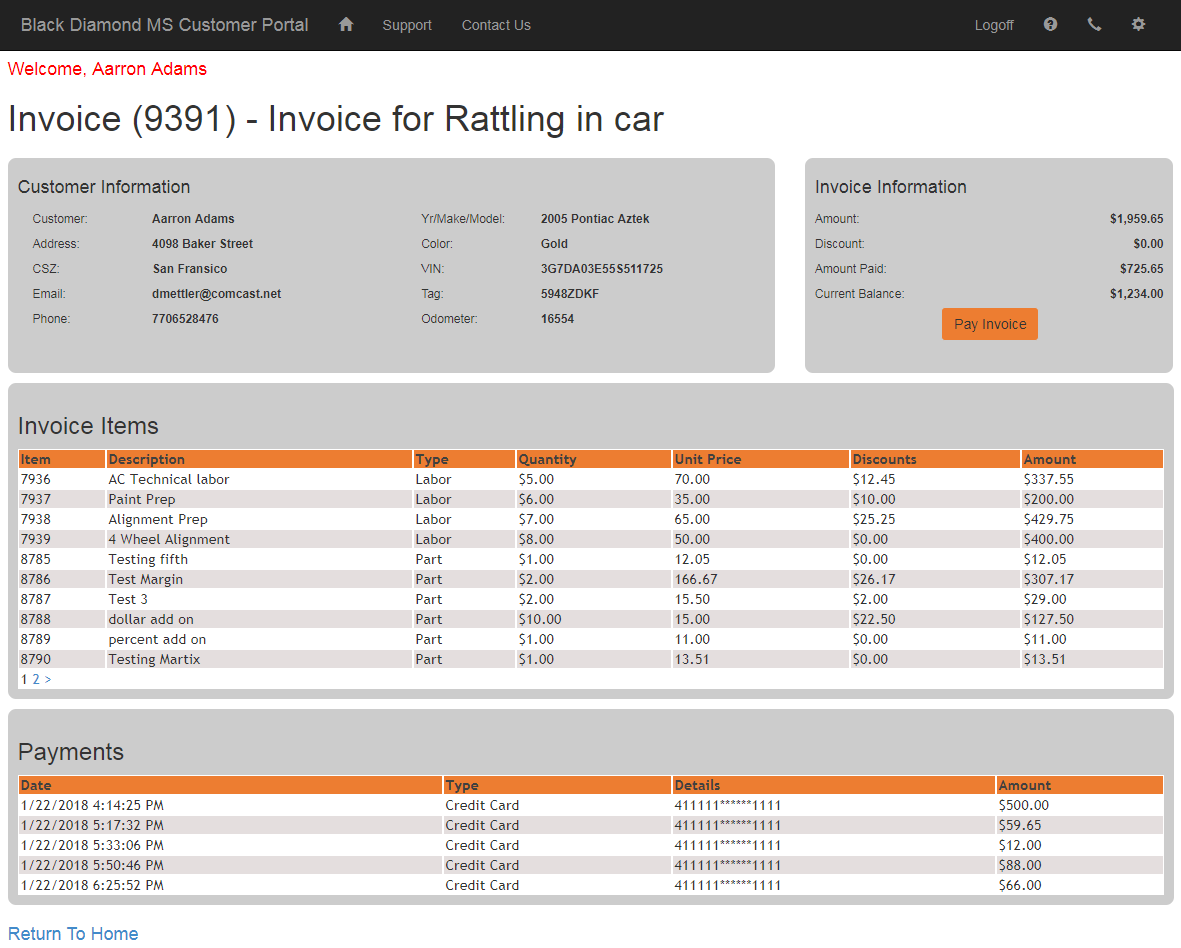
Task: Sort invoice items by Description column header
Action: click(x=147, y=459)
